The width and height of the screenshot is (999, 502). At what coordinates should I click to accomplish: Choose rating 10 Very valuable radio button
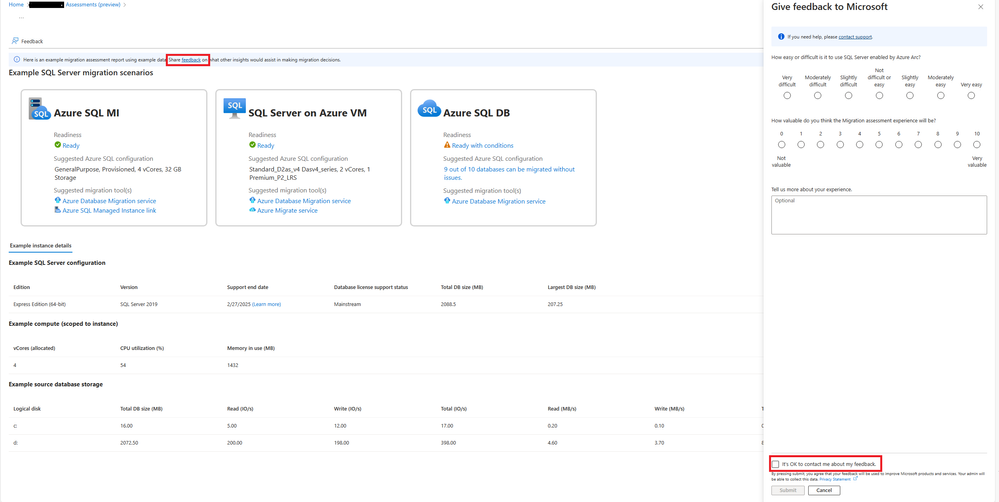pos(977,145)
